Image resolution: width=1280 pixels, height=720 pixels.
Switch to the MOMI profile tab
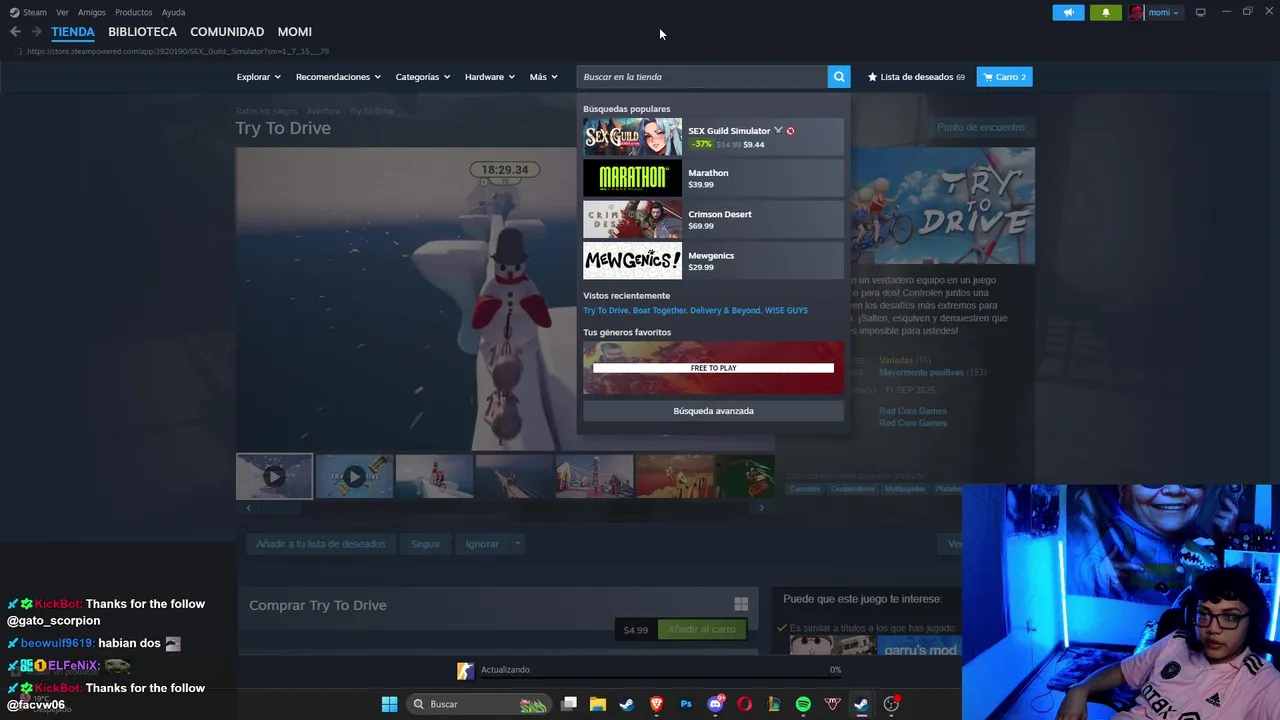(295, 32)
